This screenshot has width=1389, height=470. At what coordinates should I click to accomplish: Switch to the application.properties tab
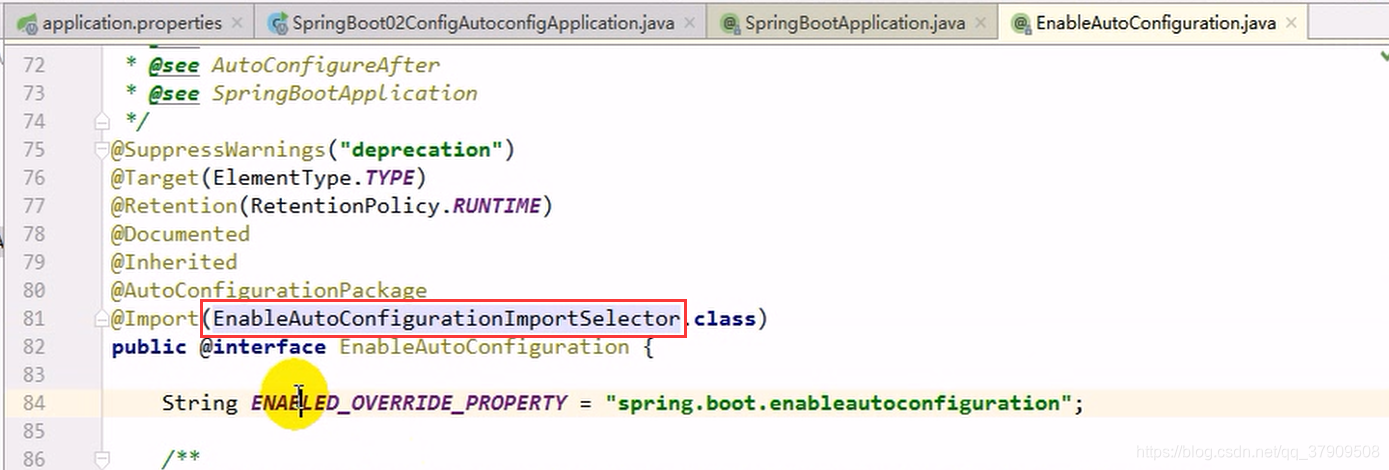pos(132,21)
